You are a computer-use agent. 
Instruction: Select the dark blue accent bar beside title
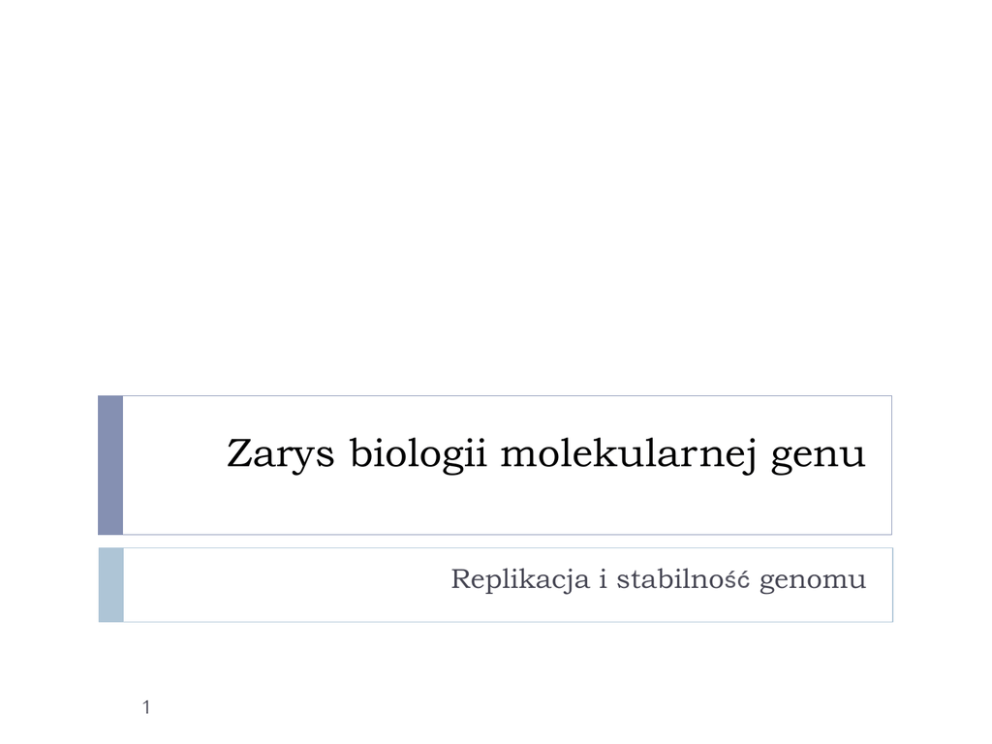[110, 465]
